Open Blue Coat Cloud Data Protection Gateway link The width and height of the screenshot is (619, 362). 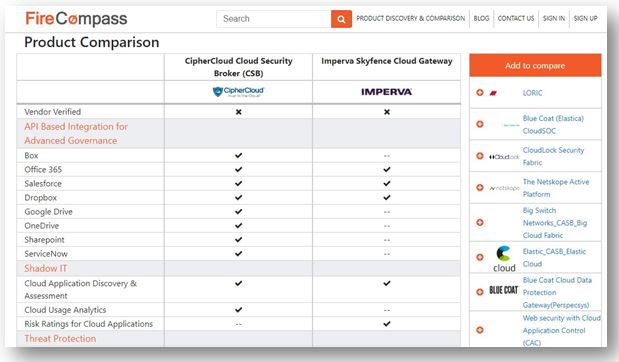pos(557,293)
